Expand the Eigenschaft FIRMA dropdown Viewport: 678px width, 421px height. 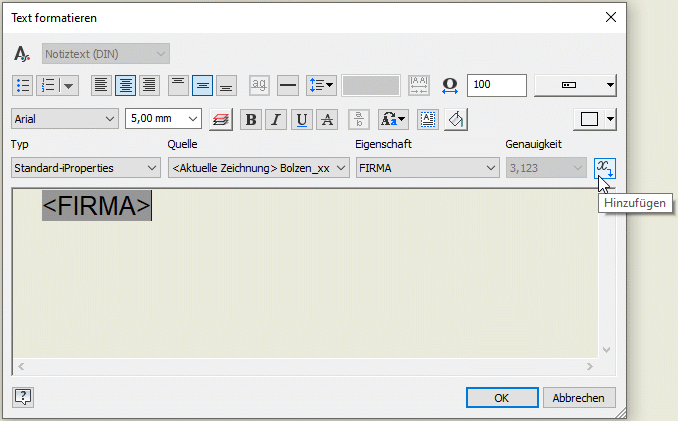428,168
